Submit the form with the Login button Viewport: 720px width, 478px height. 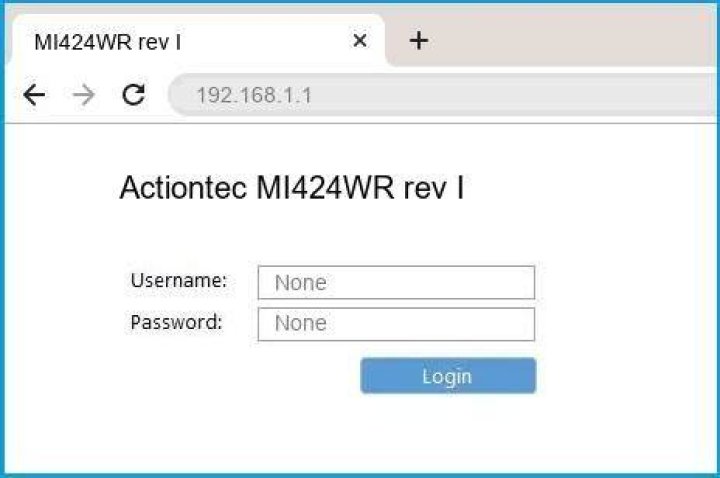(448, 376)
